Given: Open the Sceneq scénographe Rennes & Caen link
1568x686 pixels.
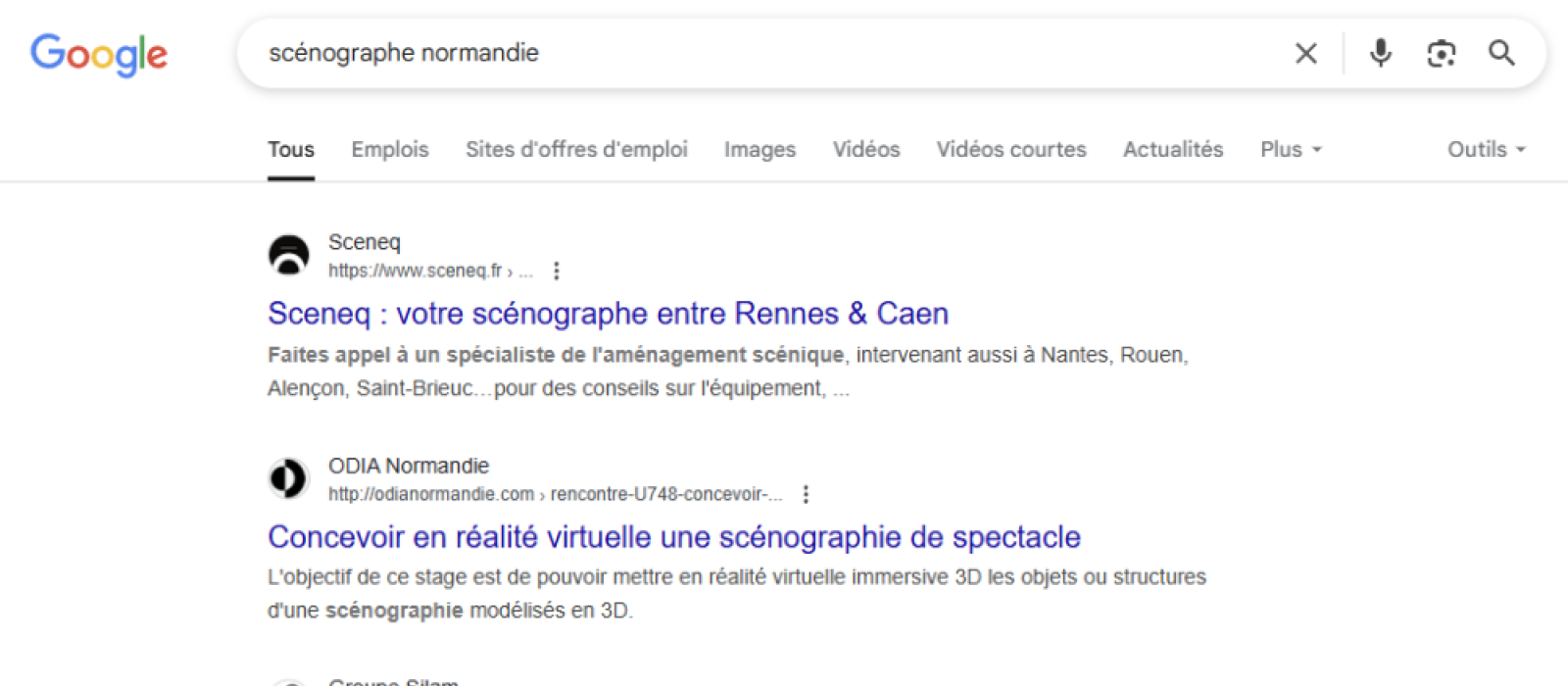Looking at the screenshot, I should 608,314.
